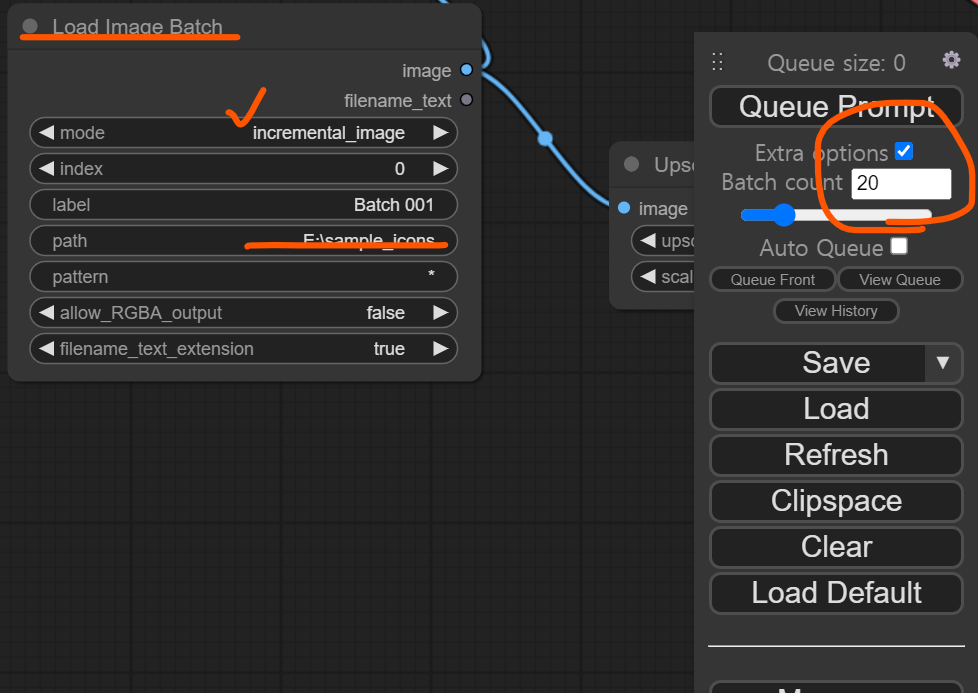
Task: Adjust the Batch count slider
Action: 836,215
